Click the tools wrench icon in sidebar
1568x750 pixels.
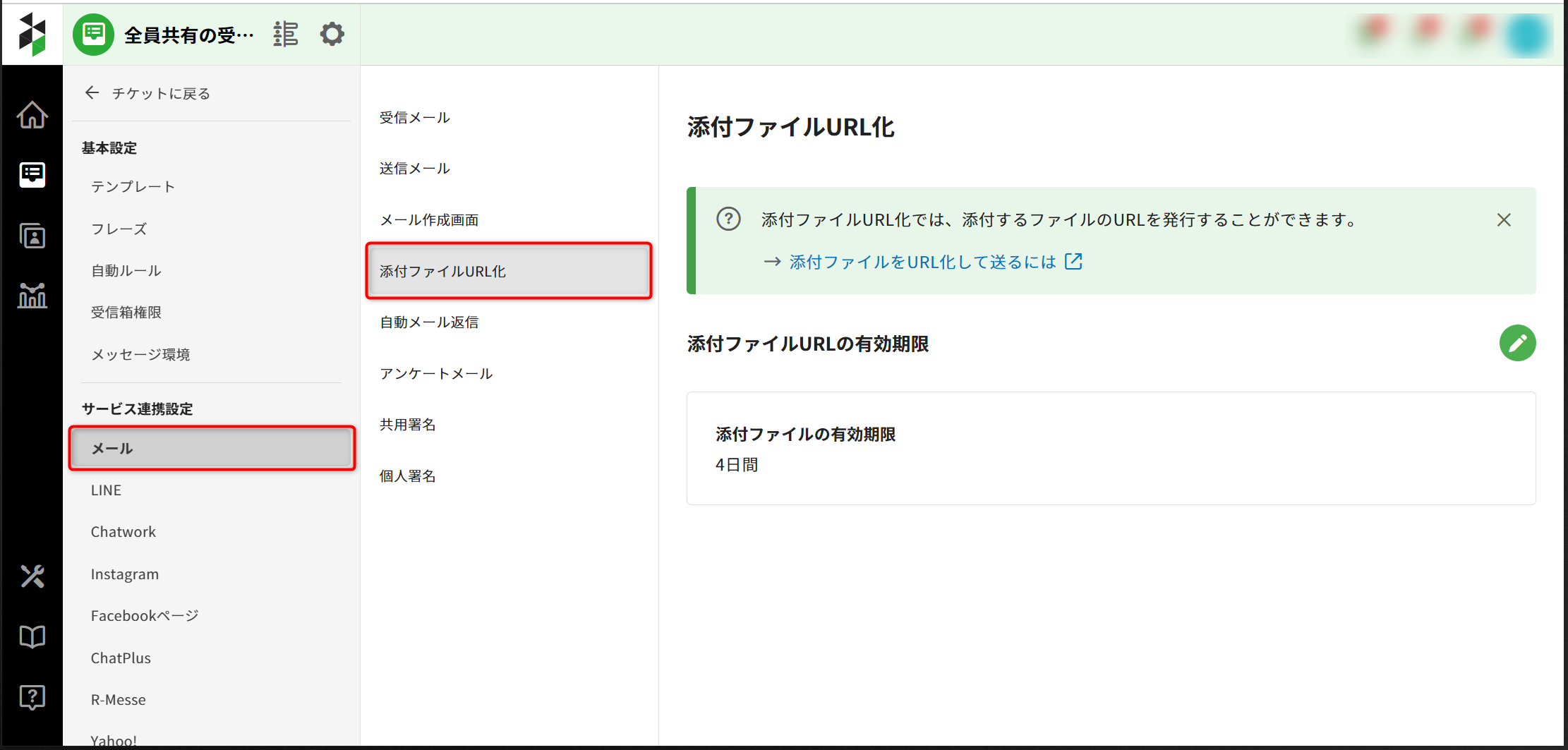point(32,576)
